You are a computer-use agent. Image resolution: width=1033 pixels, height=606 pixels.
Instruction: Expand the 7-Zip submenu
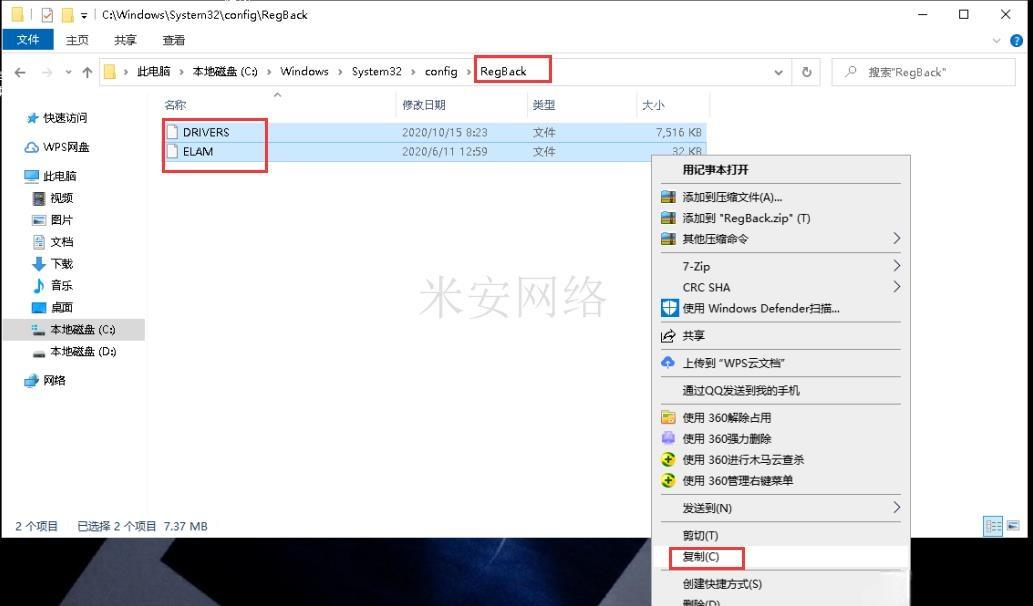[x=780, y=266]
